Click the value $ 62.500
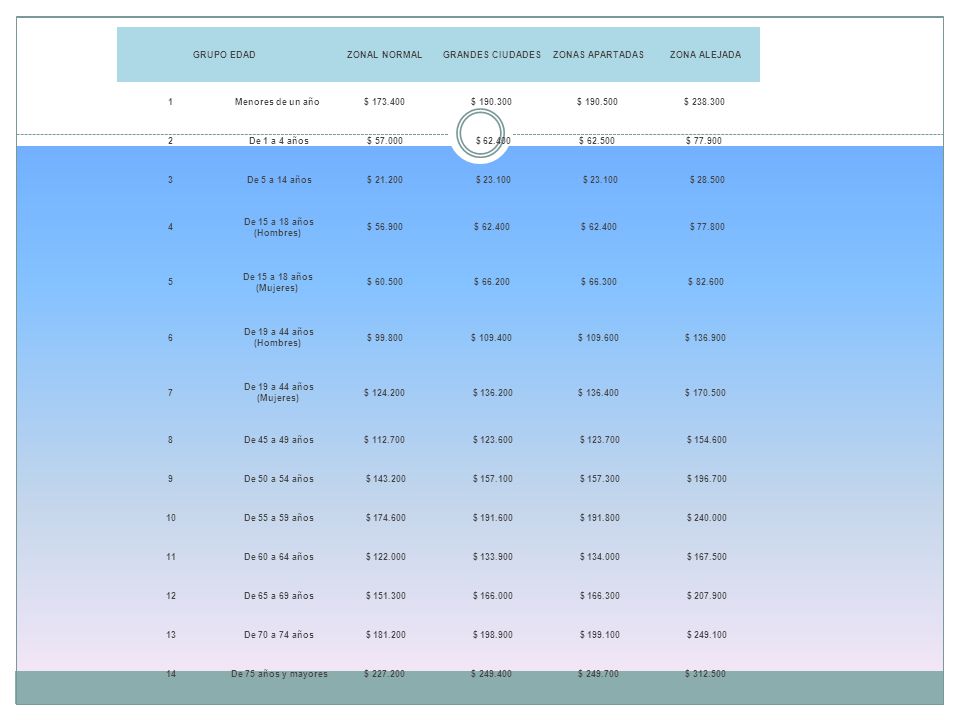This screenshot has width=960, height=720. tap(597, 141)
